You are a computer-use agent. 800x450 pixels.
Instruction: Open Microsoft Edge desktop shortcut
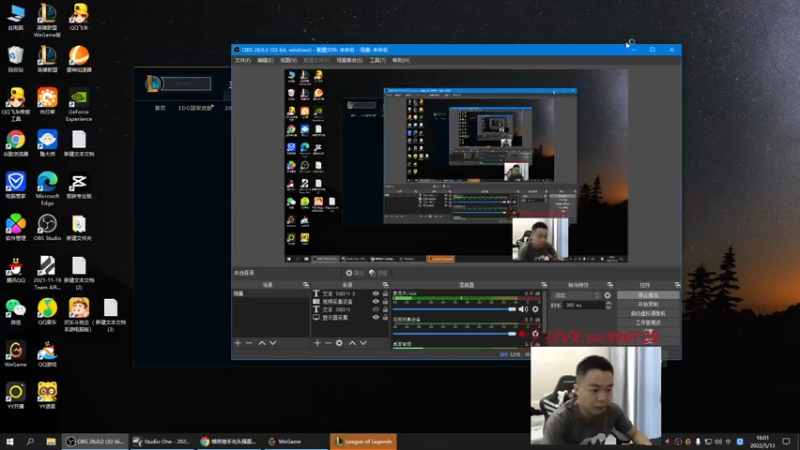47,189
